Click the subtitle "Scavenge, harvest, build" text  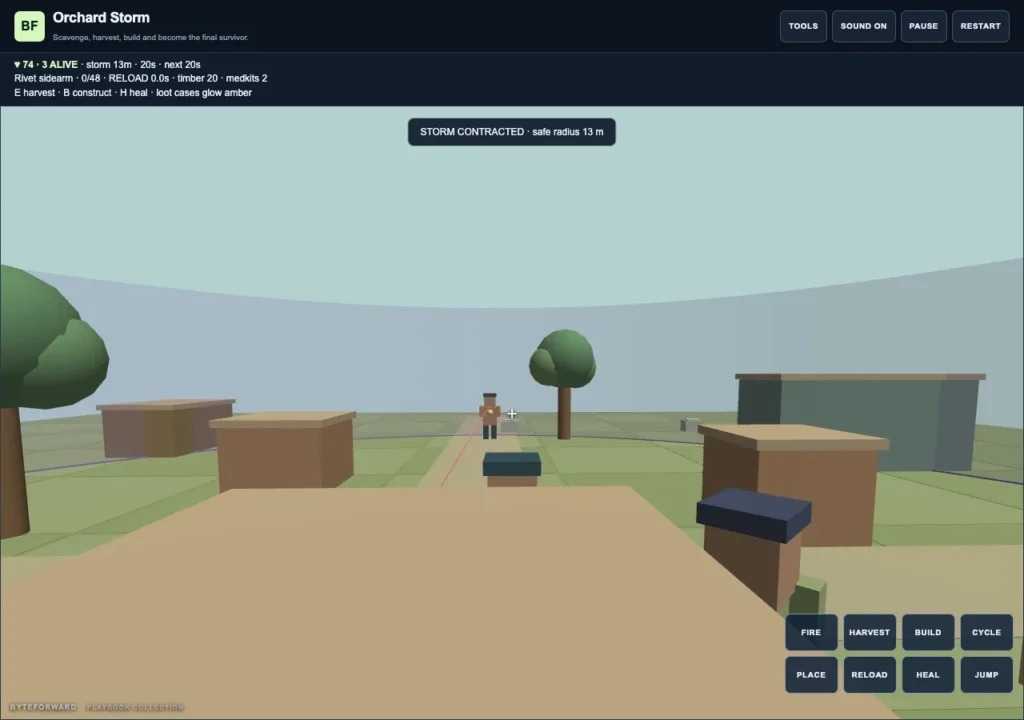tap(150, 37)
